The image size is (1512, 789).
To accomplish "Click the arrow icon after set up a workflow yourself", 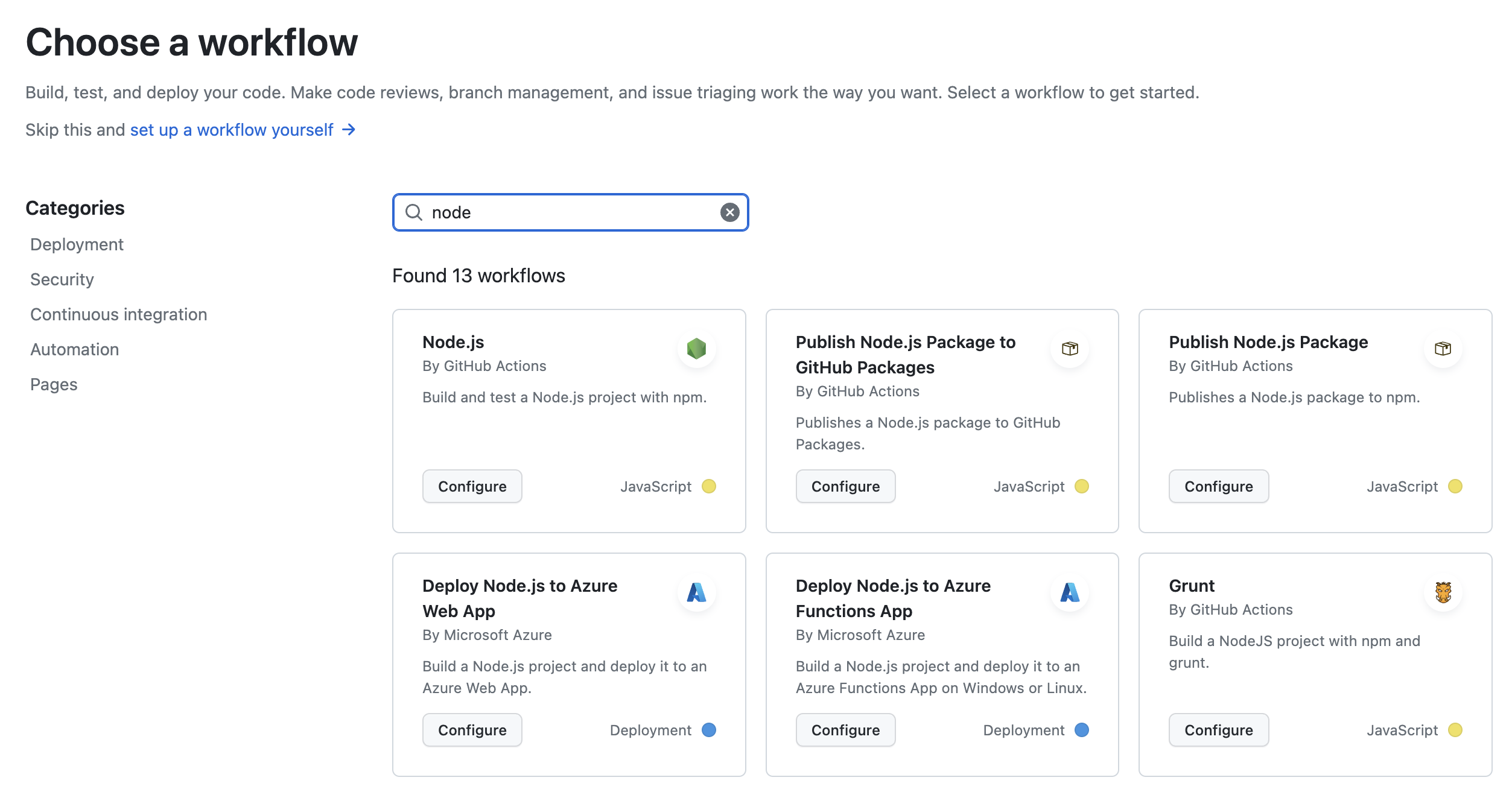I will click(x=349, y=130).
